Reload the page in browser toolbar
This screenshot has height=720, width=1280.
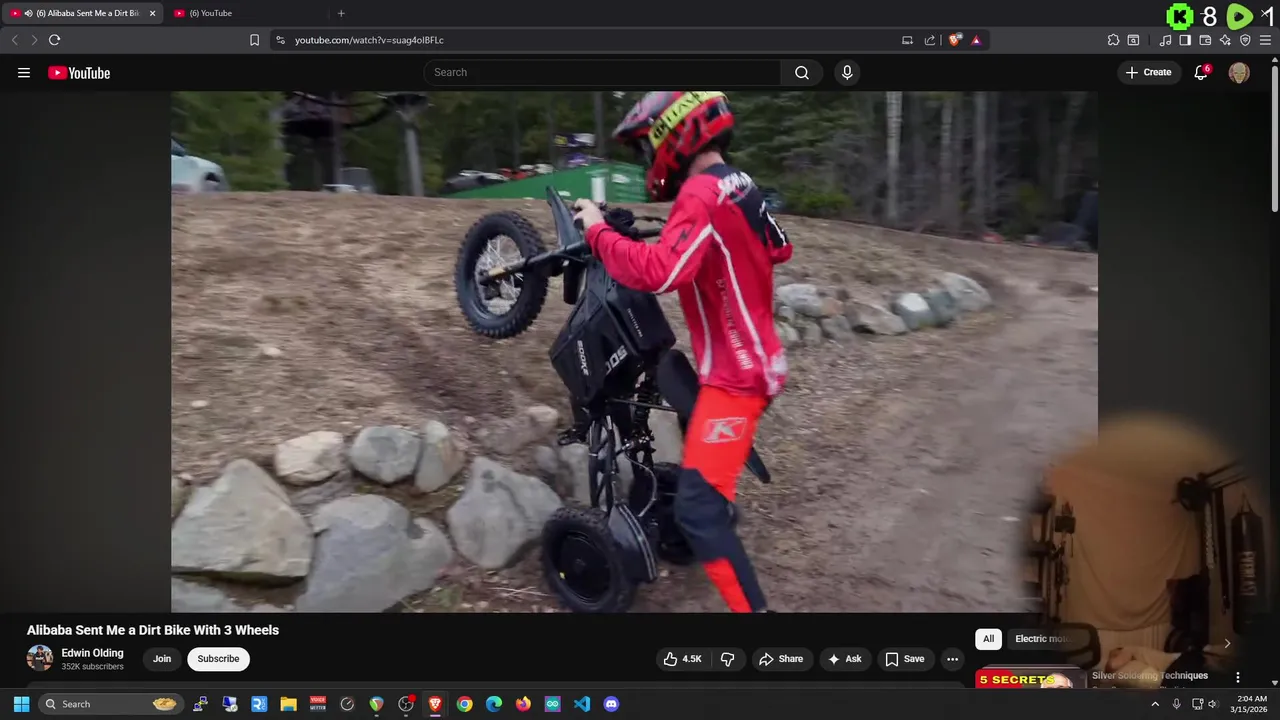[x=54, y=40]
